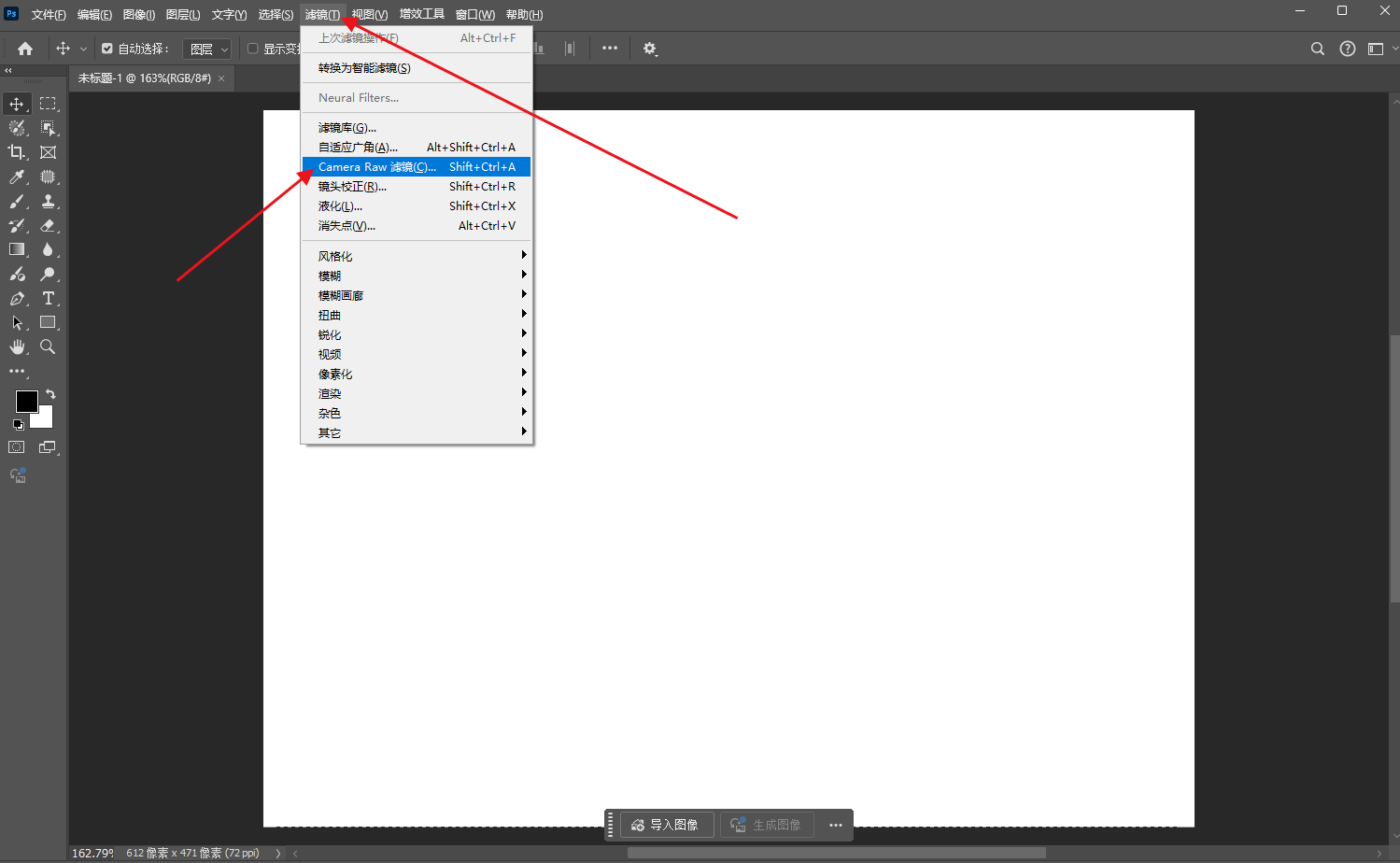Viewport: 1400px width, 863px height.
Task: Select the Path Selection arrow tool
Action: tap(17, 322)
